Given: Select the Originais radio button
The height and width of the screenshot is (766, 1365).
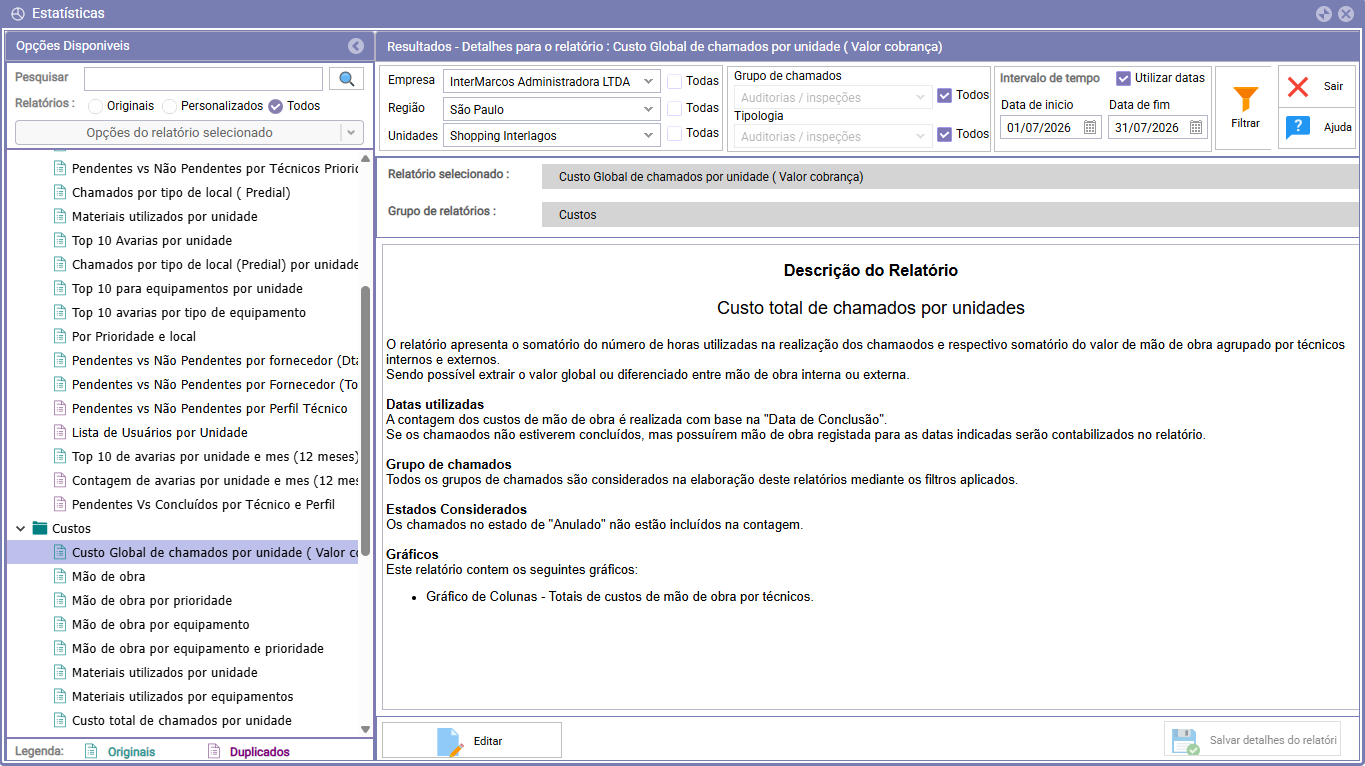Looking at the screenshot, I should click(96, 106).
